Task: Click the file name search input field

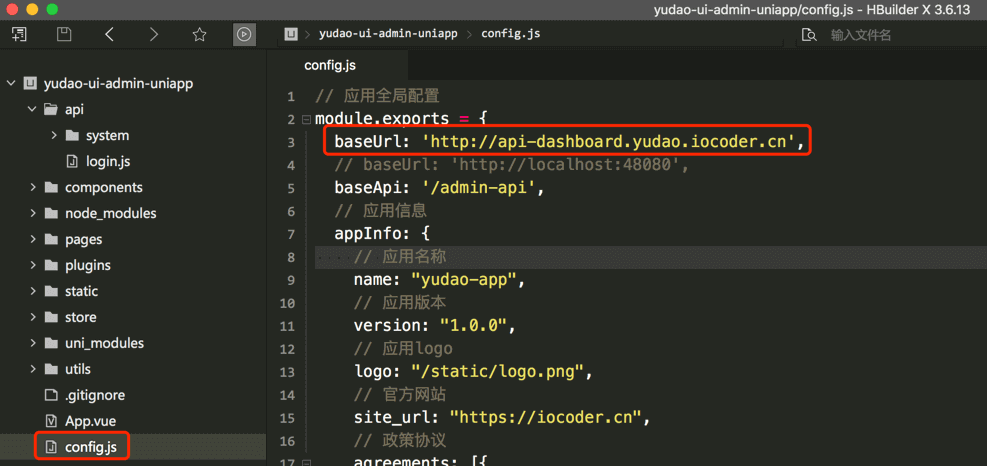Action: click(x=900, y=35)
